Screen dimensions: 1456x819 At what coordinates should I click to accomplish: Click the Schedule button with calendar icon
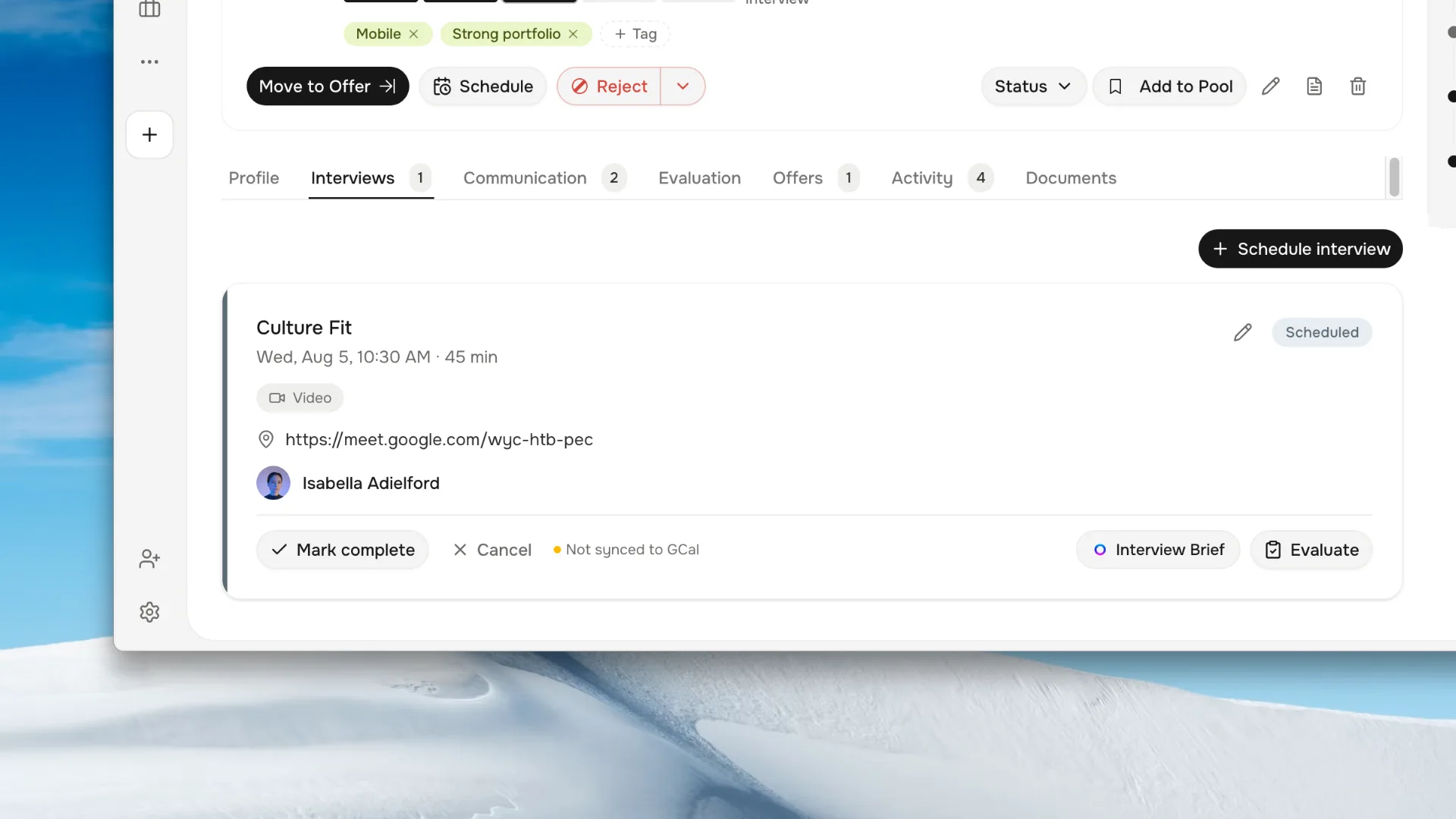click(x=483, y=86)
